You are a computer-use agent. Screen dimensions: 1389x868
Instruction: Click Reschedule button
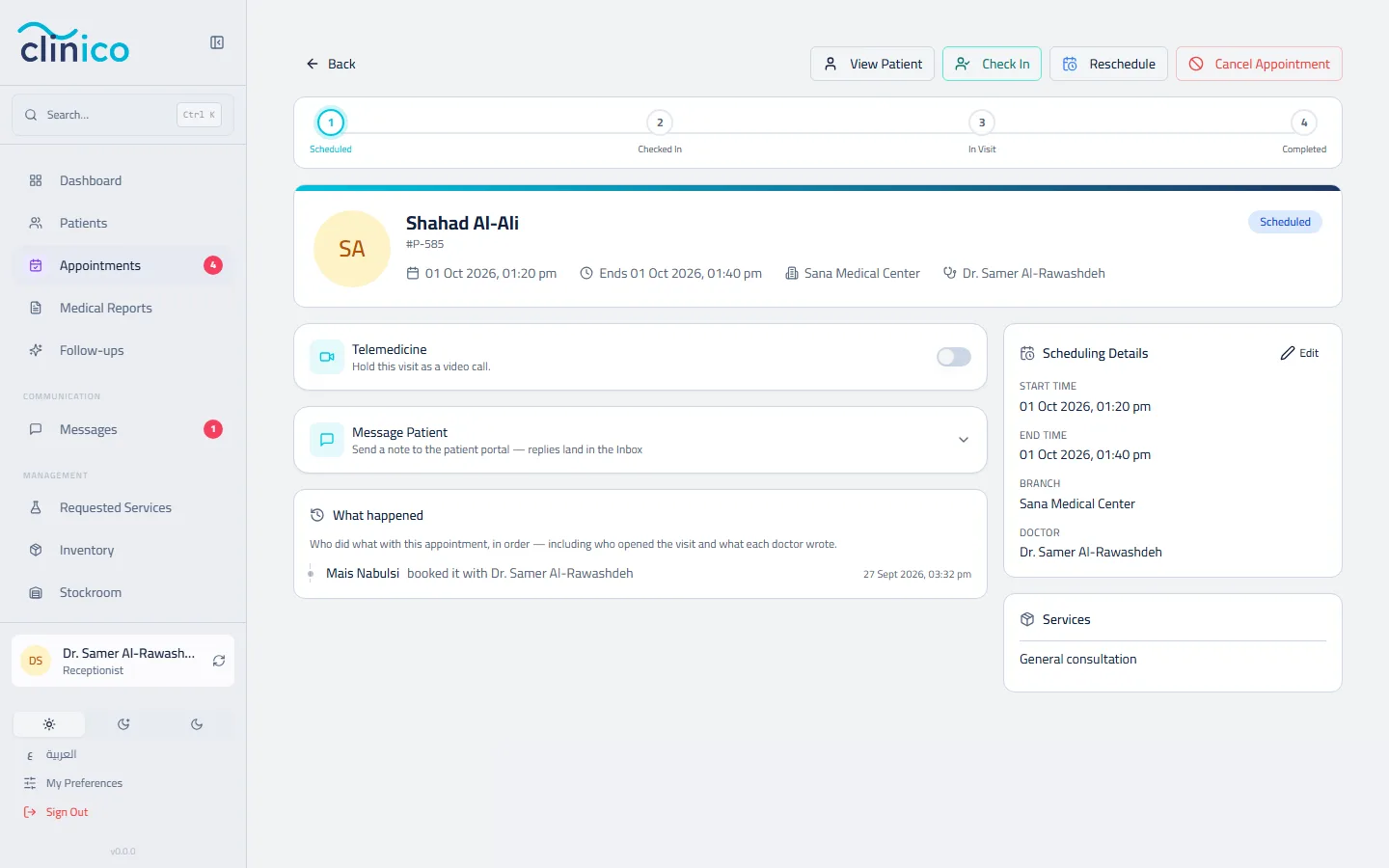point(1108,64)
